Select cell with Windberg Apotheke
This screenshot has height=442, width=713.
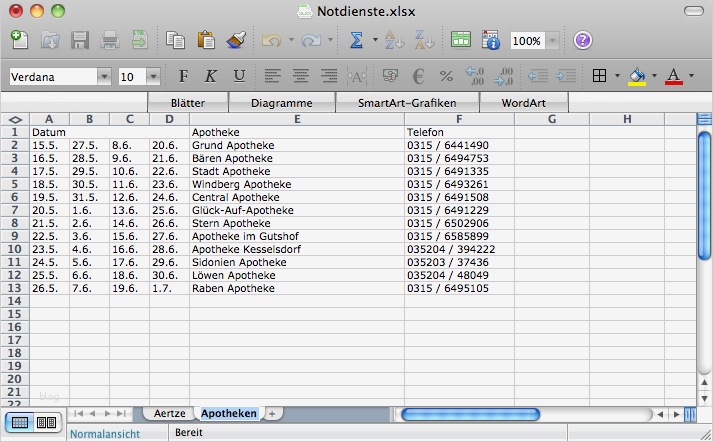297,184
